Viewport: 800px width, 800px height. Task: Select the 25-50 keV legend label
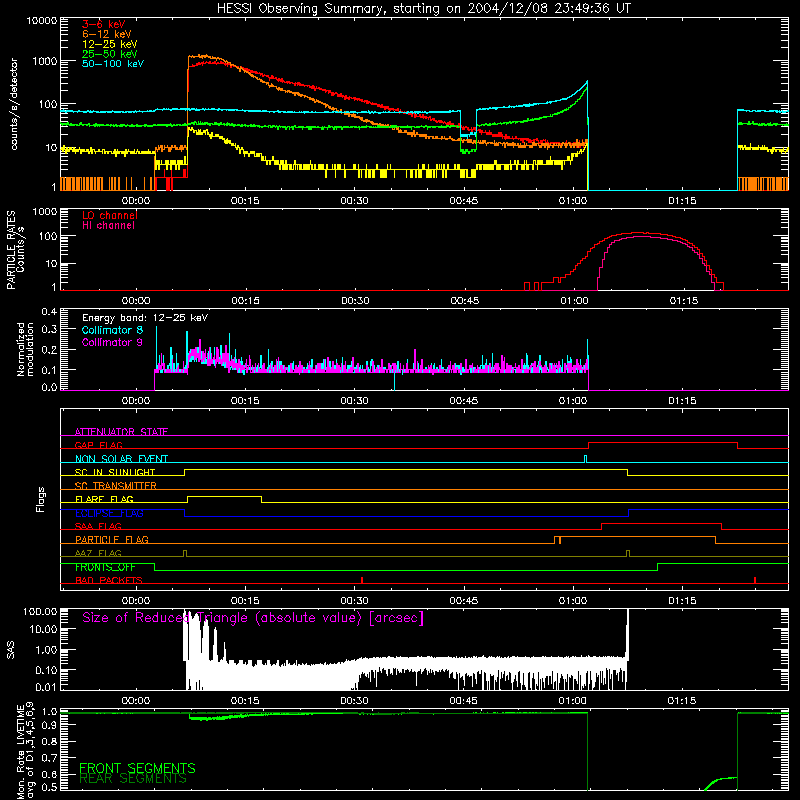pyautogui.click(x=110, y=54)
